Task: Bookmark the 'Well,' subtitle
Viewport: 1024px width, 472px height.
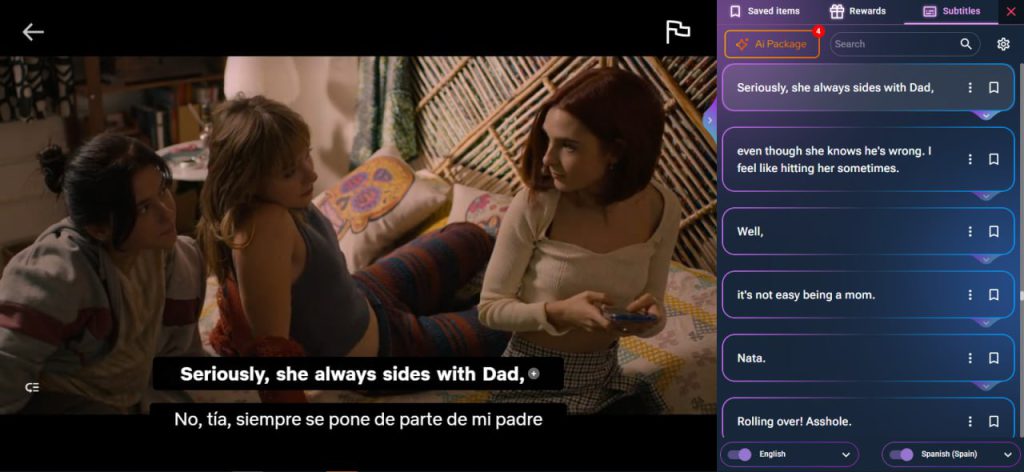Action: point(993,231)
